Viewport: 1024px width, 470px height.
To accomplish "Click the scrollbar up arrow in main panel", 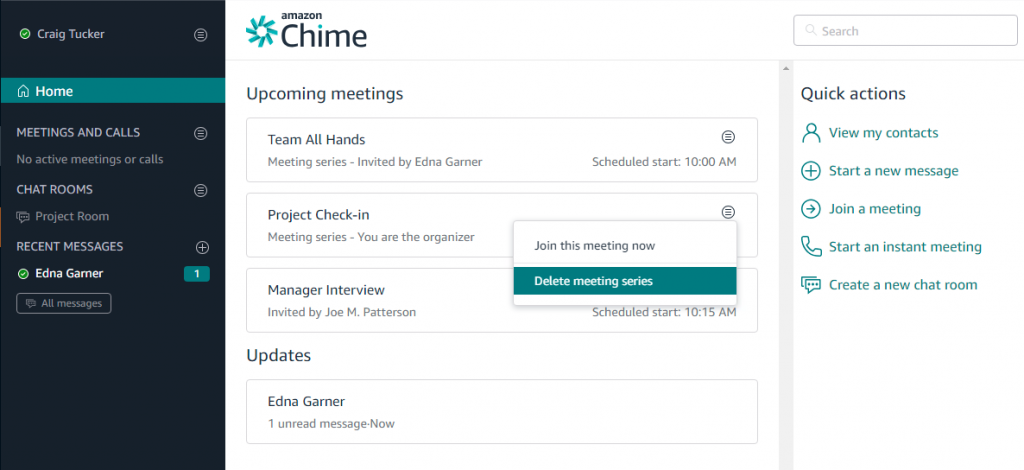I will pos(786,69).
